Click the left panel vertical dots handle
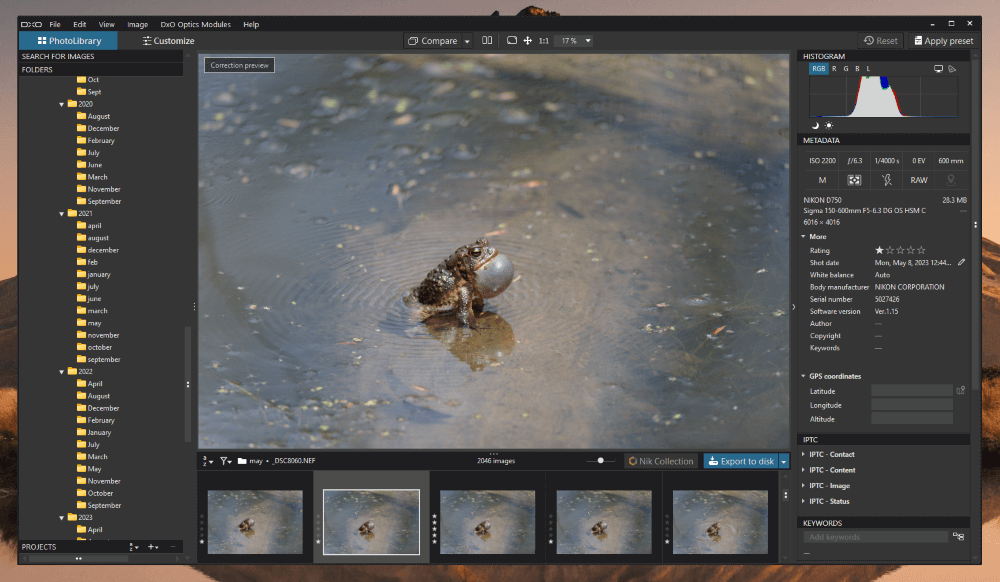1000x582 pixels. (x=194, y=307)
